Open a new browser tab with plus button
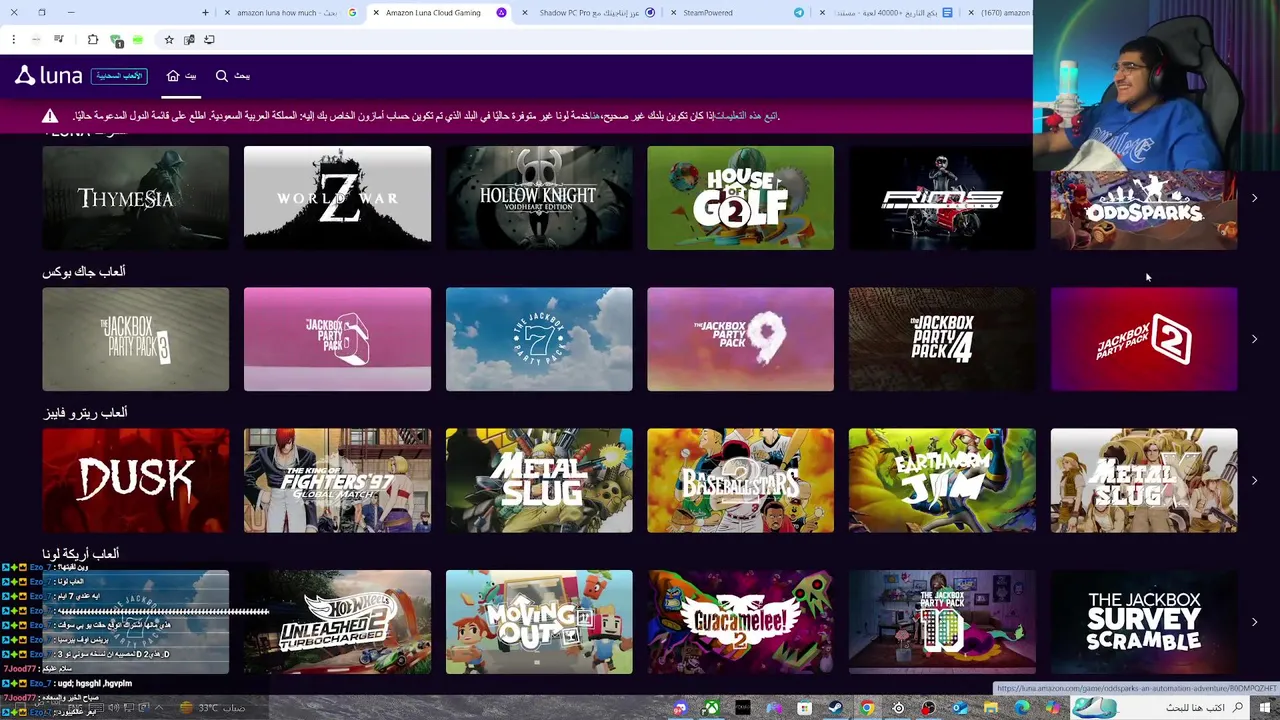 pyautogui.click(x=205, y=13)
